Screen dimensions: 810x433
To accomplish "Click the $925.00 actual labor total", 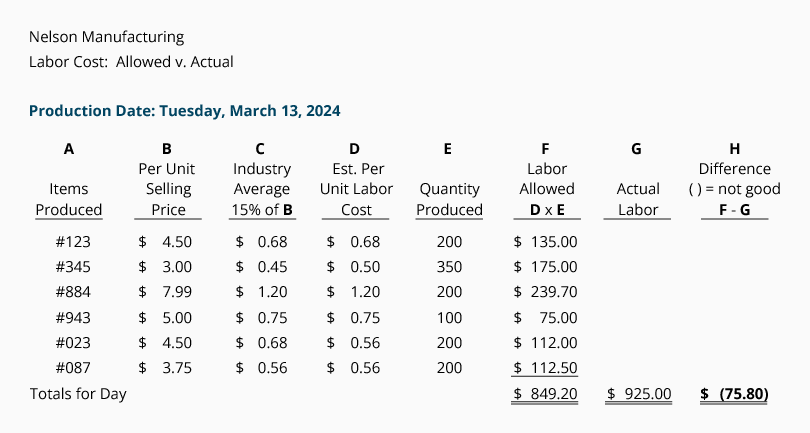I will coord(639,394).
